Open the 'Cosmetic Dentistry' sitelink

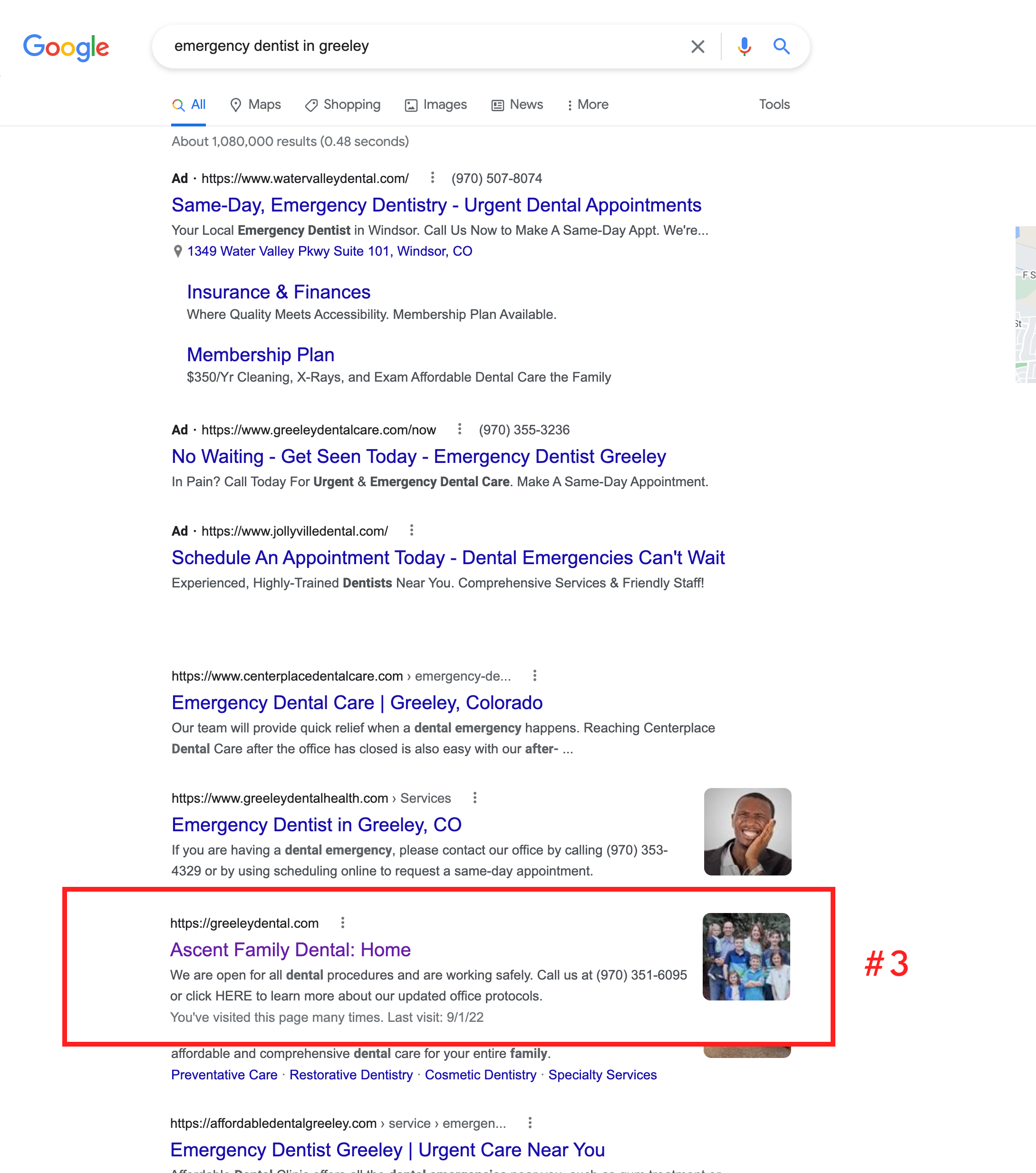[480, 1075]
